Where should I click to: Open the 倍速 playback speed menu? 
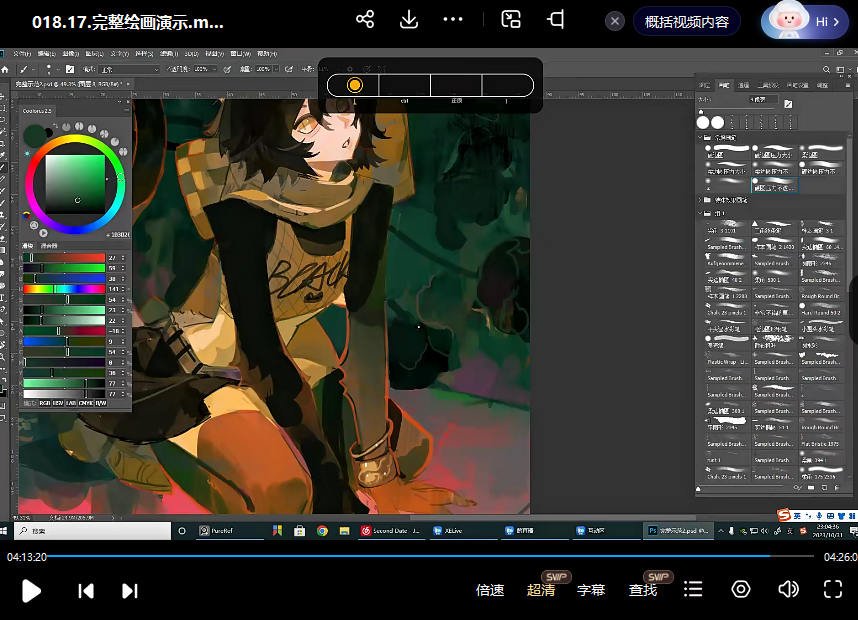pos(489,590)
